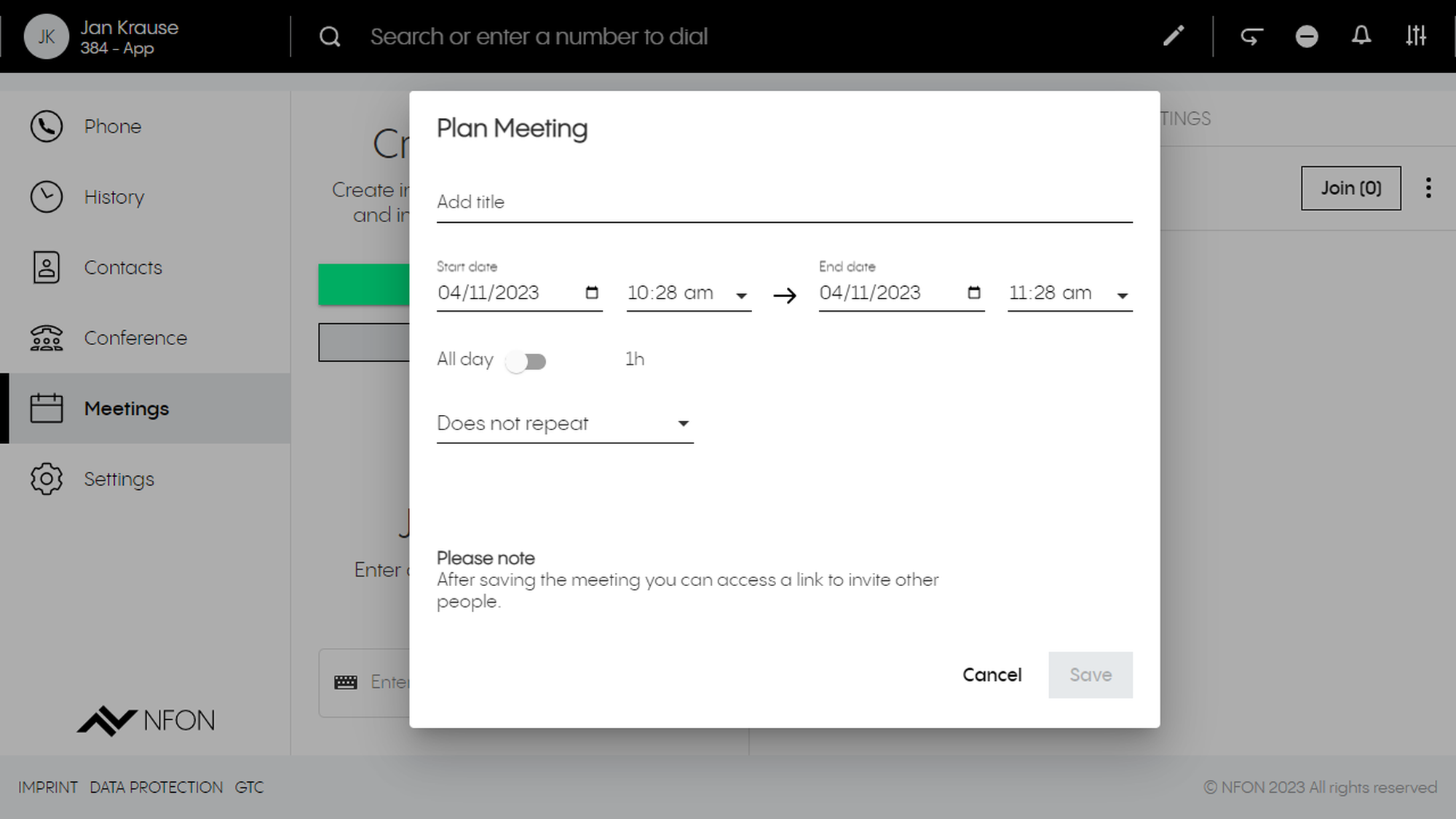Click the do-not-disturb minus icon

tap(1307, 36)
